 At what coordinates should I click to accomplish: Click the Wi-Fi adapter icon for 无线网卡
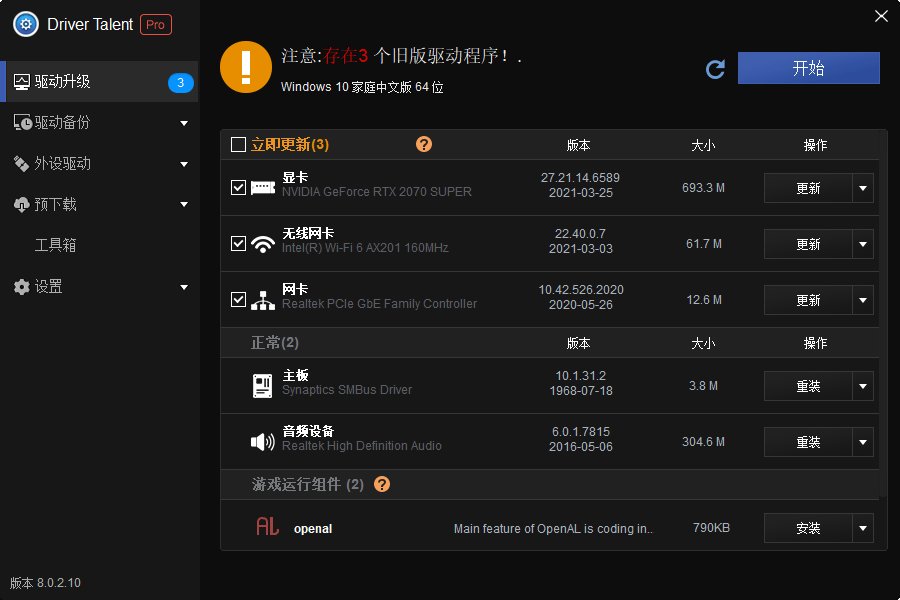[263, 243]
